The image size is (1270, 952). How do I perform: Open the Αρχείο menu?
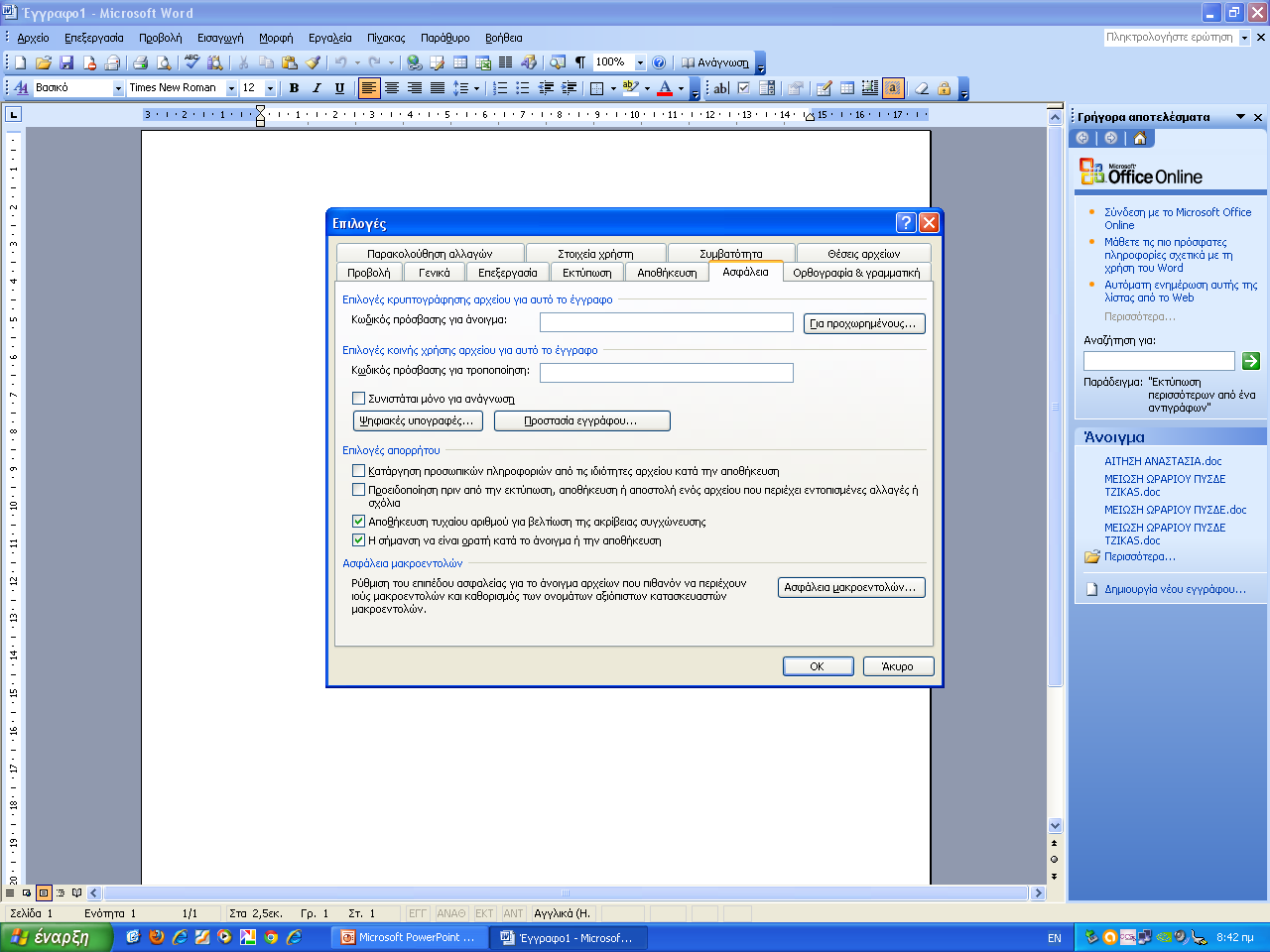[x=33, y=38]
